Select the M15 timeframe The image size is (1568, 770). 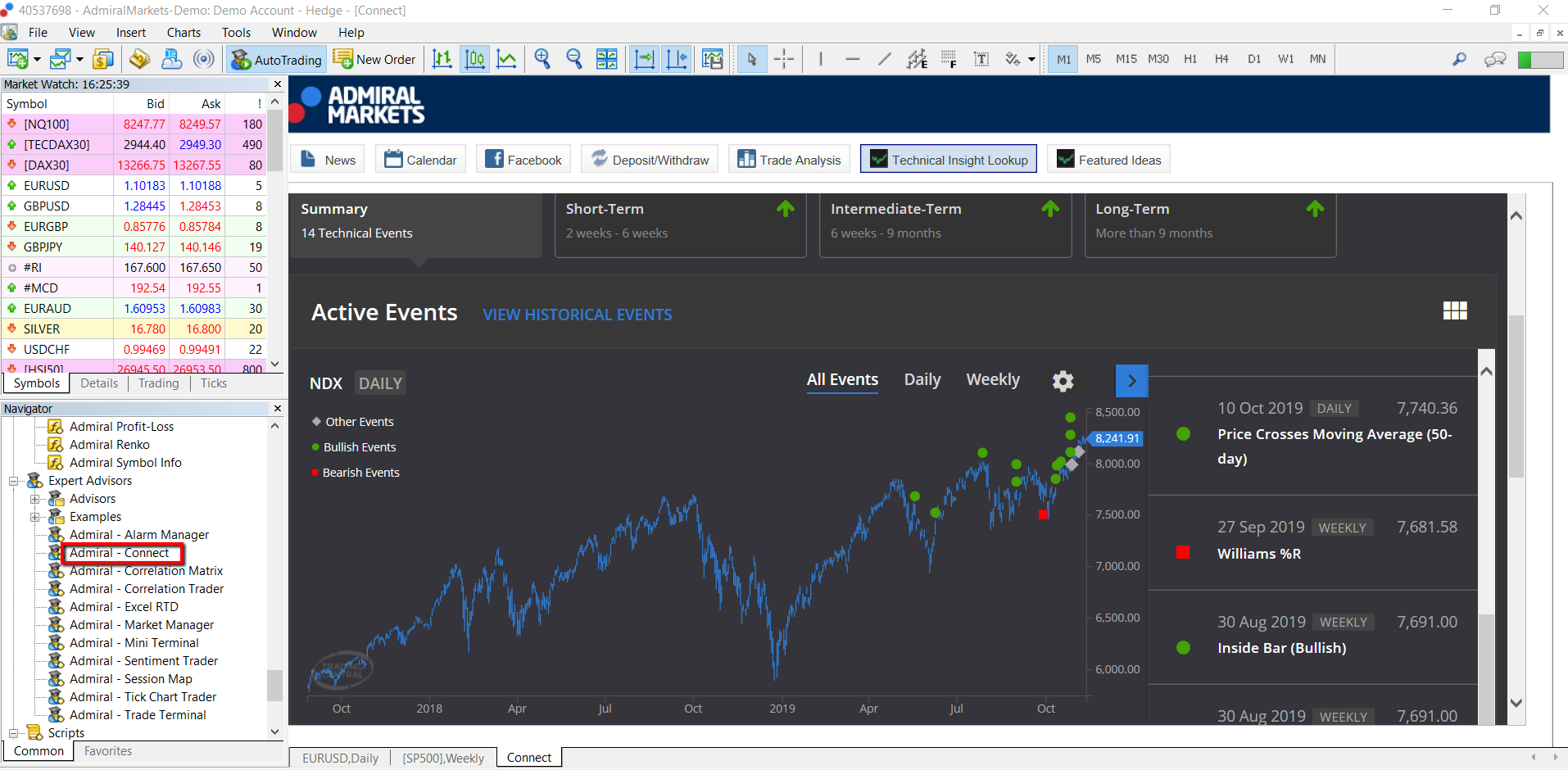coord(1126,59)
